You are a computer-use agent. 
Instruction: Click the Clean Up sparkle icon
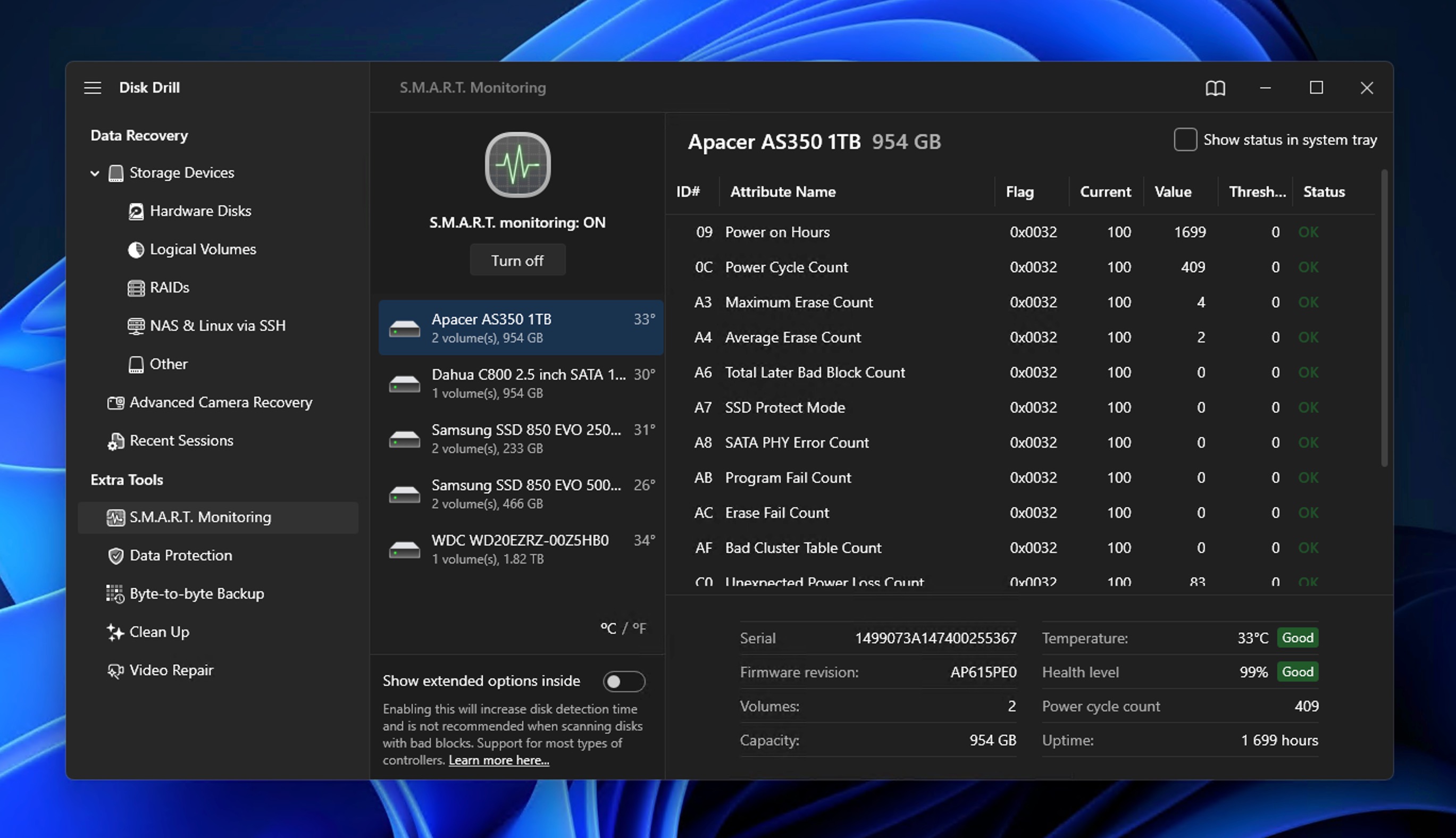[116, 633]
